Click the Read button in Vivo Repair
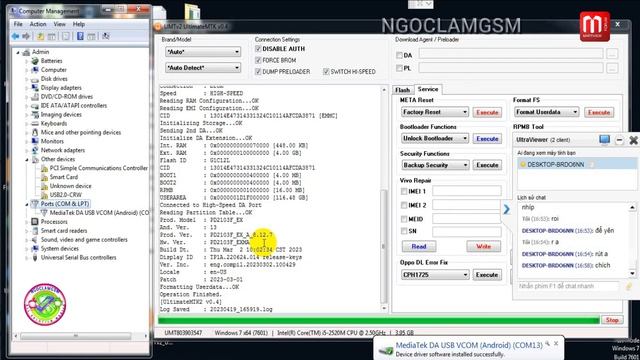Image resolution: width=640 pixels, height=360 pixels. click(x=419, y=247)
